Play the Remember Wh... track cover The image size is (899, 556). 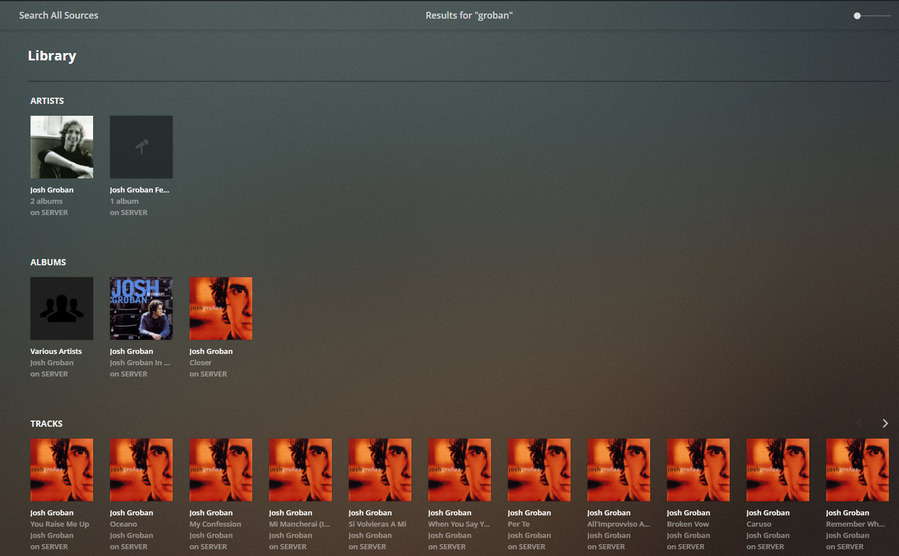tap(857, 470)
